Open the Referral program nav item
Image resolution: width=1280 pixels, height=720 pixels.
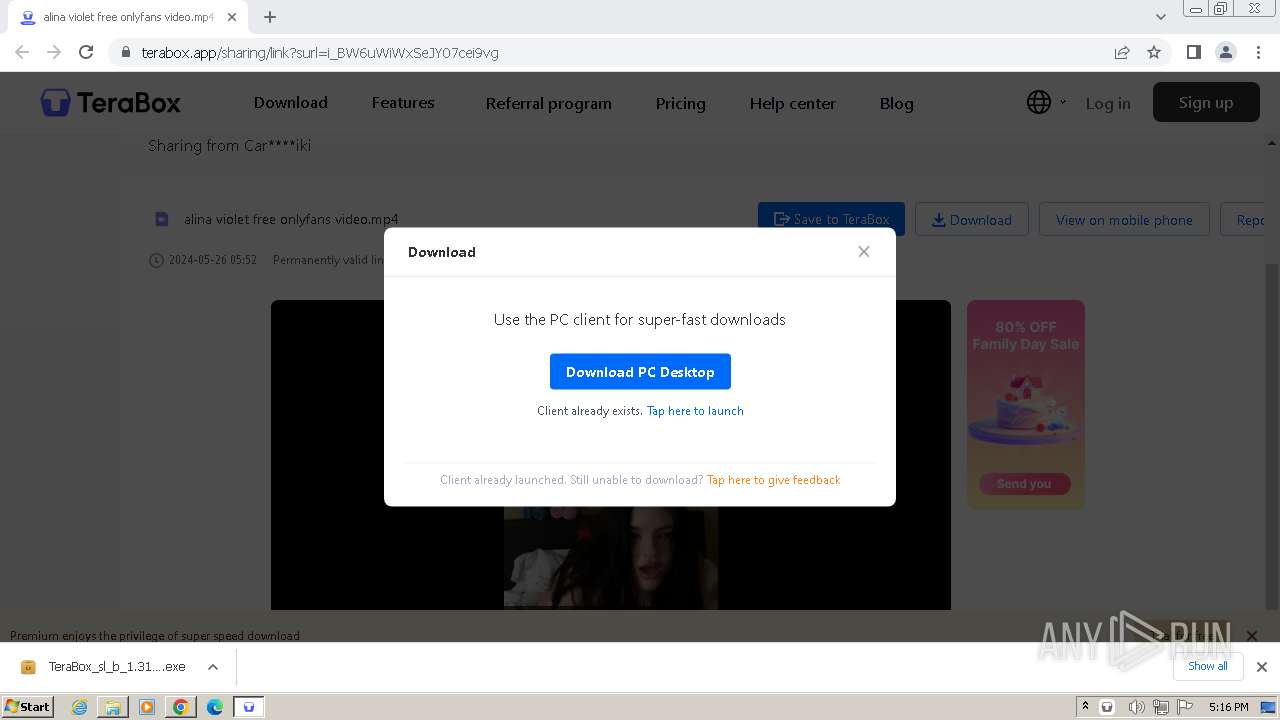(548, 103)
